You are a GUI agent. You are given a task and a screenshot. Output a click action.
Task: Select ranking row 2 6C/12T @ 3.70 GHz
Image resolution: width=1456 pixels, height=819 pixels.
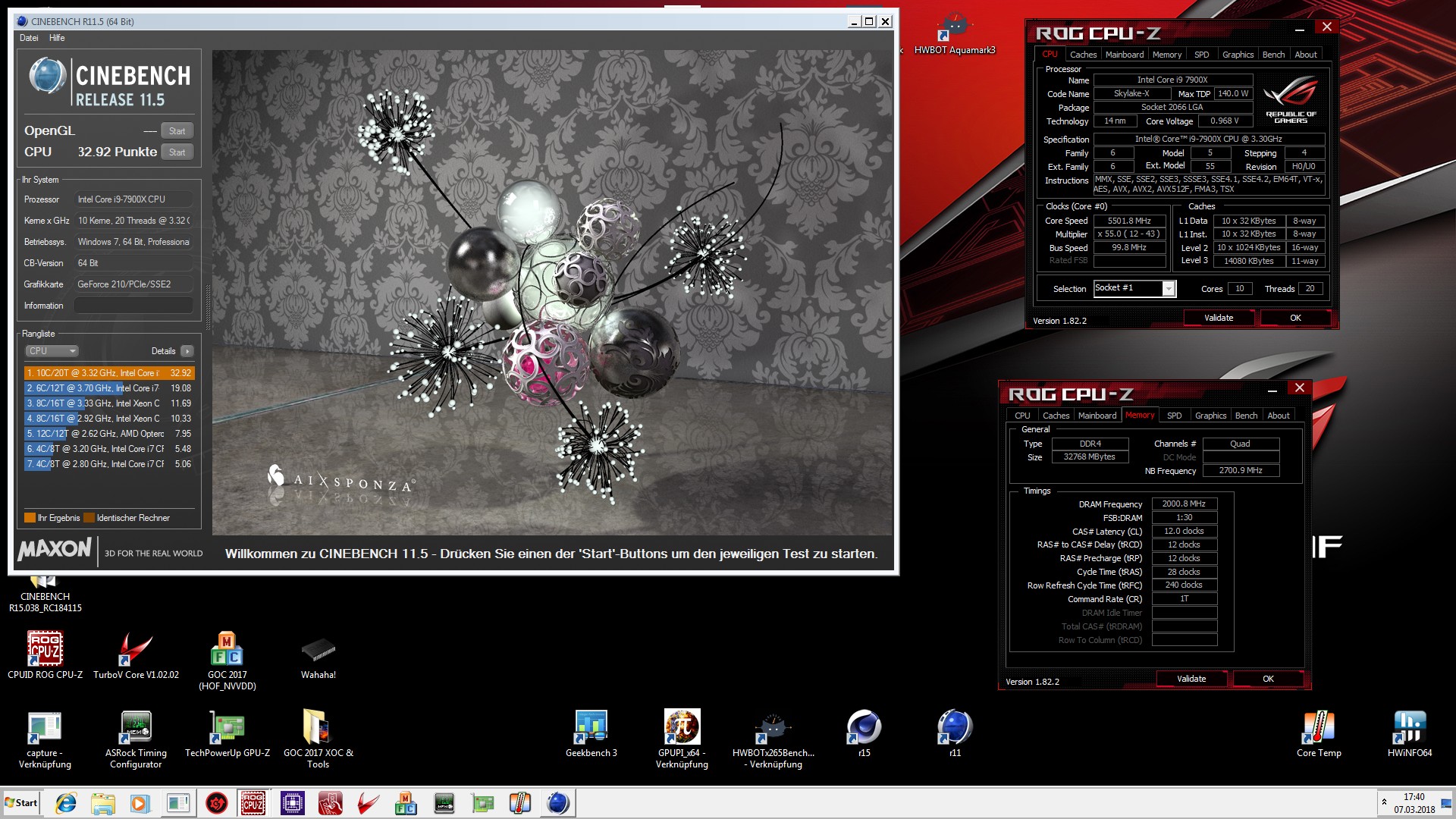coord(109,388)
